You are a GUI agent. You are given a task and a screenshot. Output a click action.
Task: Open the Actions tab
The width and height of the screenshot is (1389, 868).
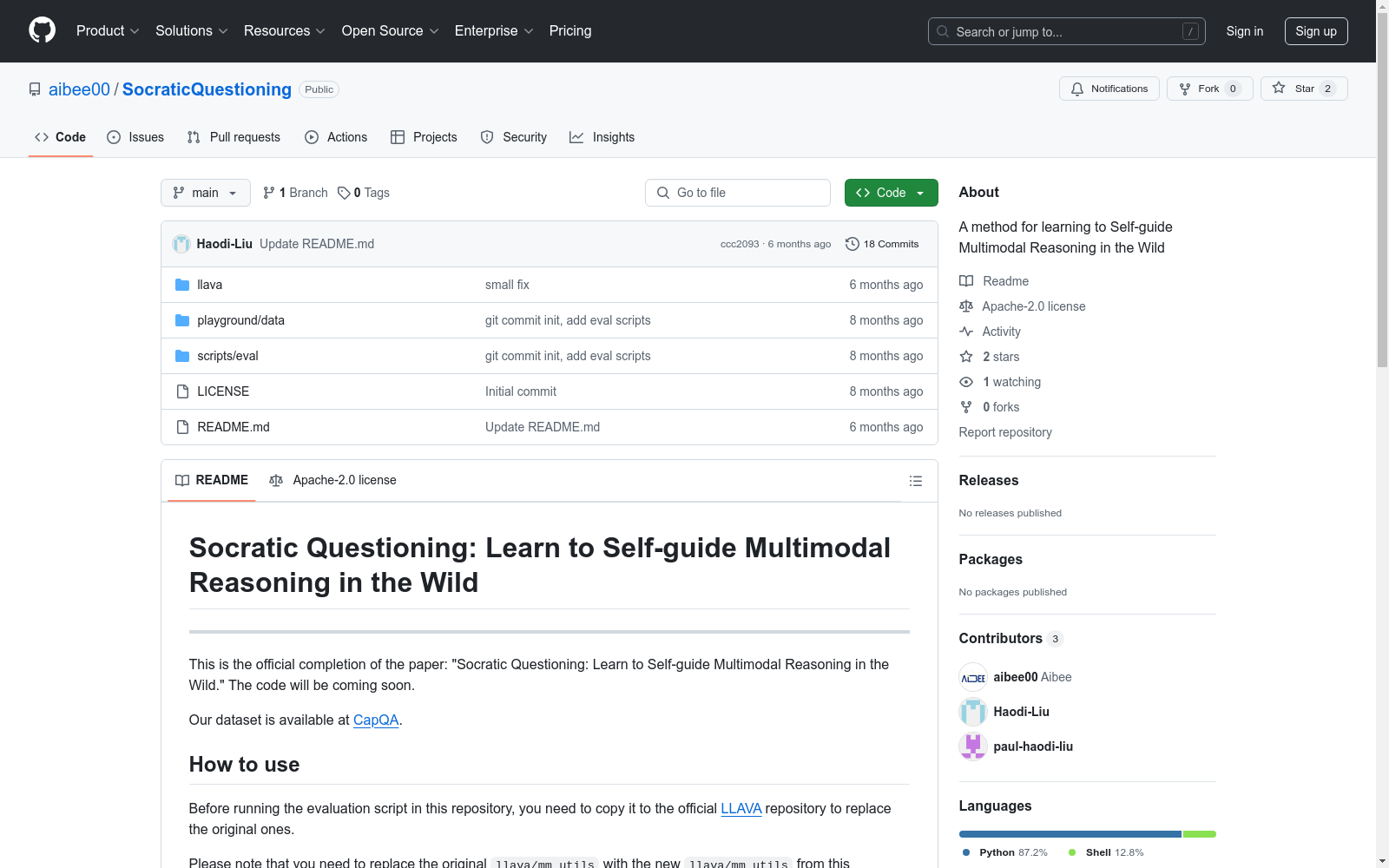(336, 137)
